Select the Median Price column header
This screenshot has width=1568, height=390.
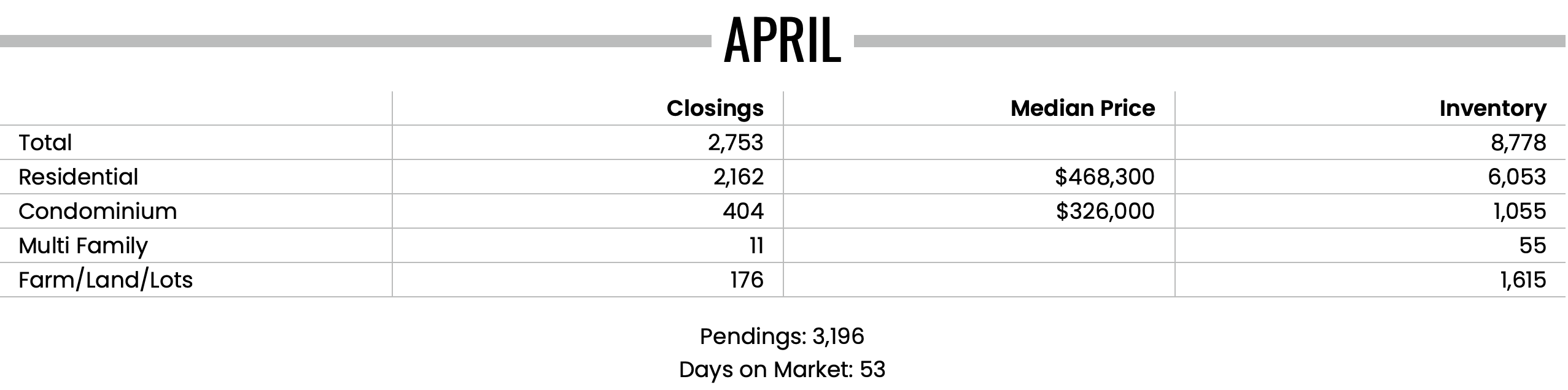coord(1083,109)
